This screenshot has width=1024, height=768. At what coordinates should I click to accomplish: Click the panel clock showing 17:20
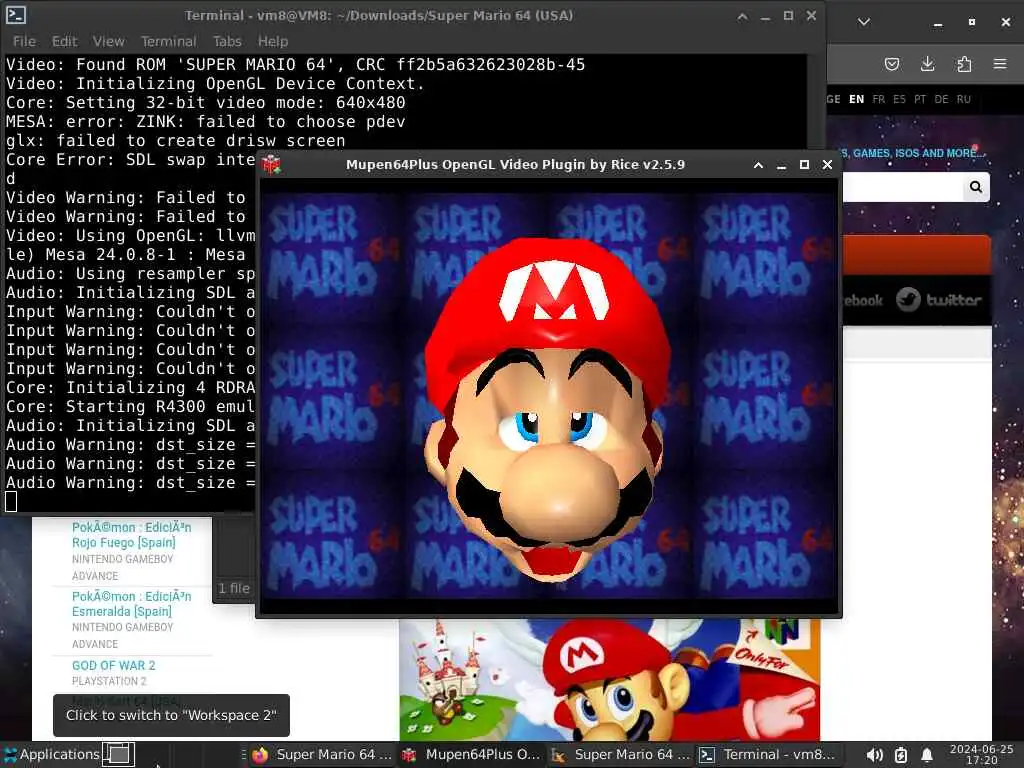pyautogui.click(x=982, y=754)
